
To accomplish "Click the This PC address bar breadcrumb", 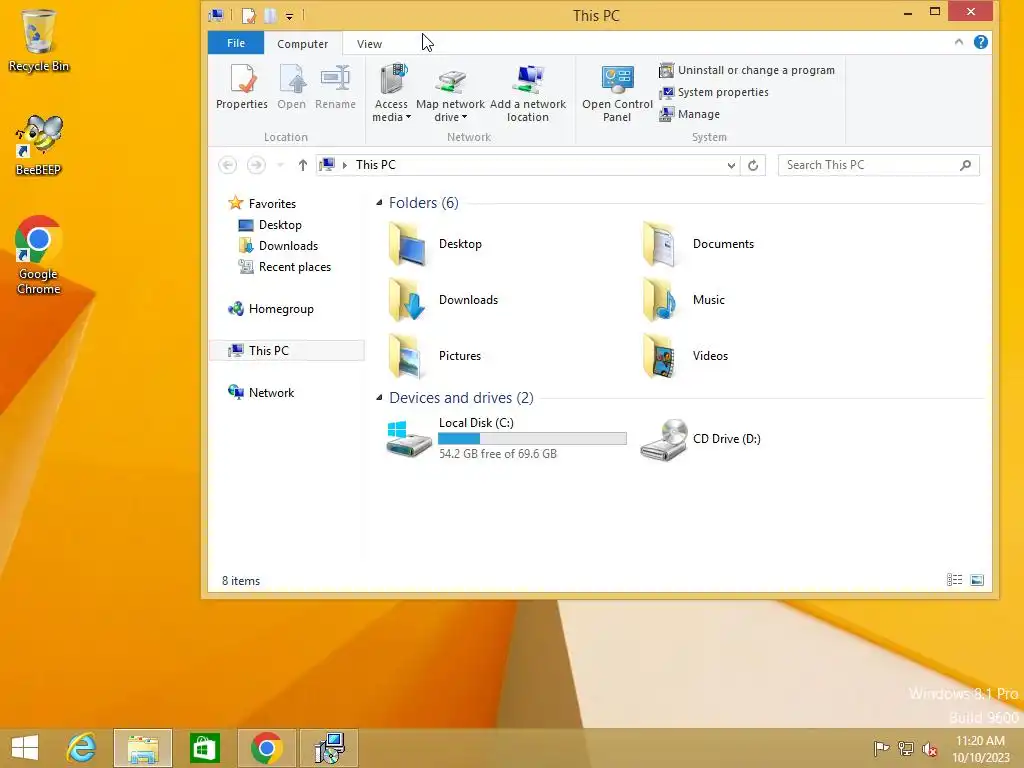I will click(376, 165).
